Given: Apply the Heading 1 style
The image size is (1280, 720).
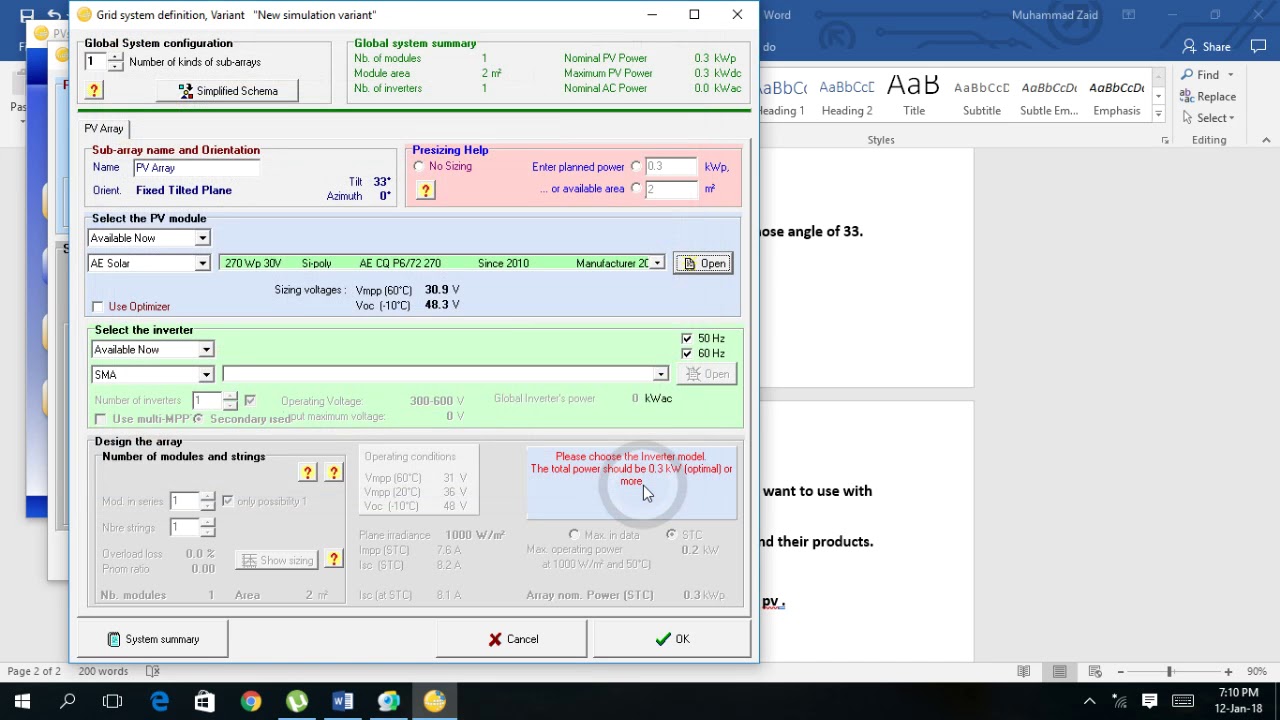Looking at the screenshot, I should pyautogui.click(x=782, y=98).
